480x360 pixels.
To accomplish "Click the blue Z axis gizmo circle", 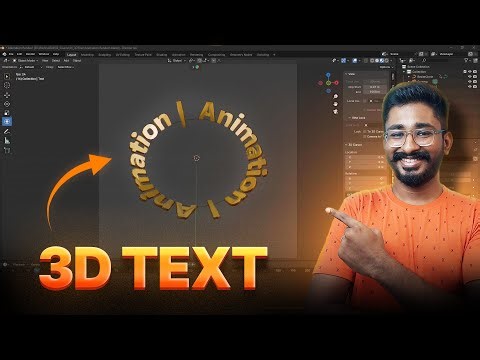I will tap(328, 75).
